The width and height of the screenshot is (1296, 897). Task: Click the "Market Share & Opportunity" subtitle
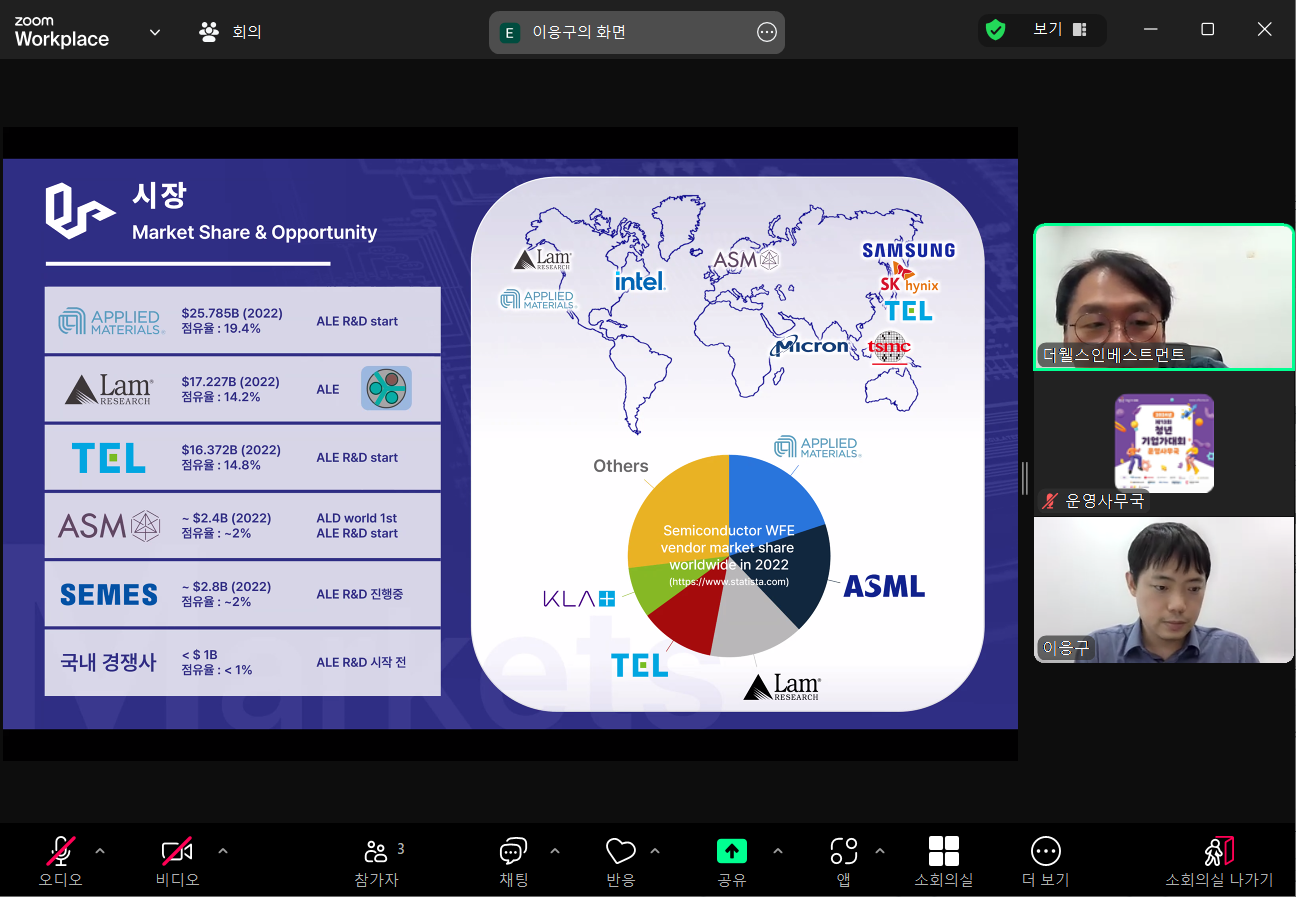tap(255, 232)
